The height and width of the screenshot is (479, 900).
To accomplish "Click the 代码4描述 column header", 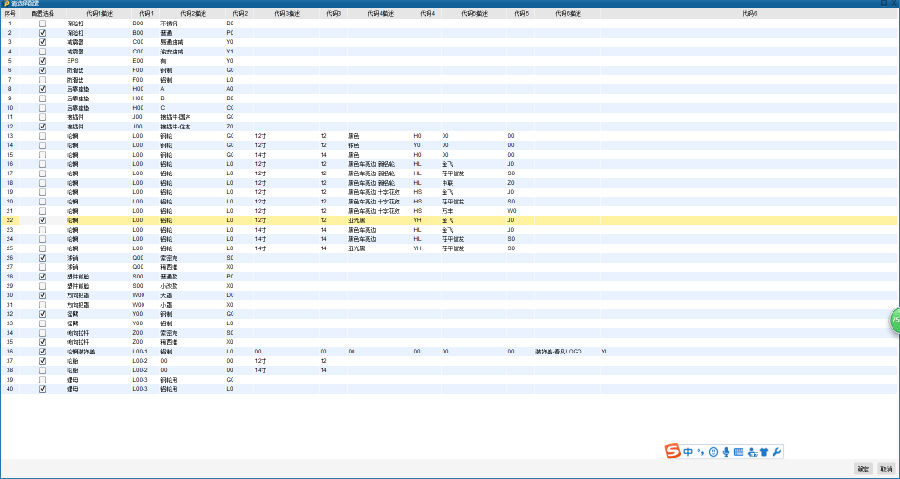I will click(x=380, y=13).
